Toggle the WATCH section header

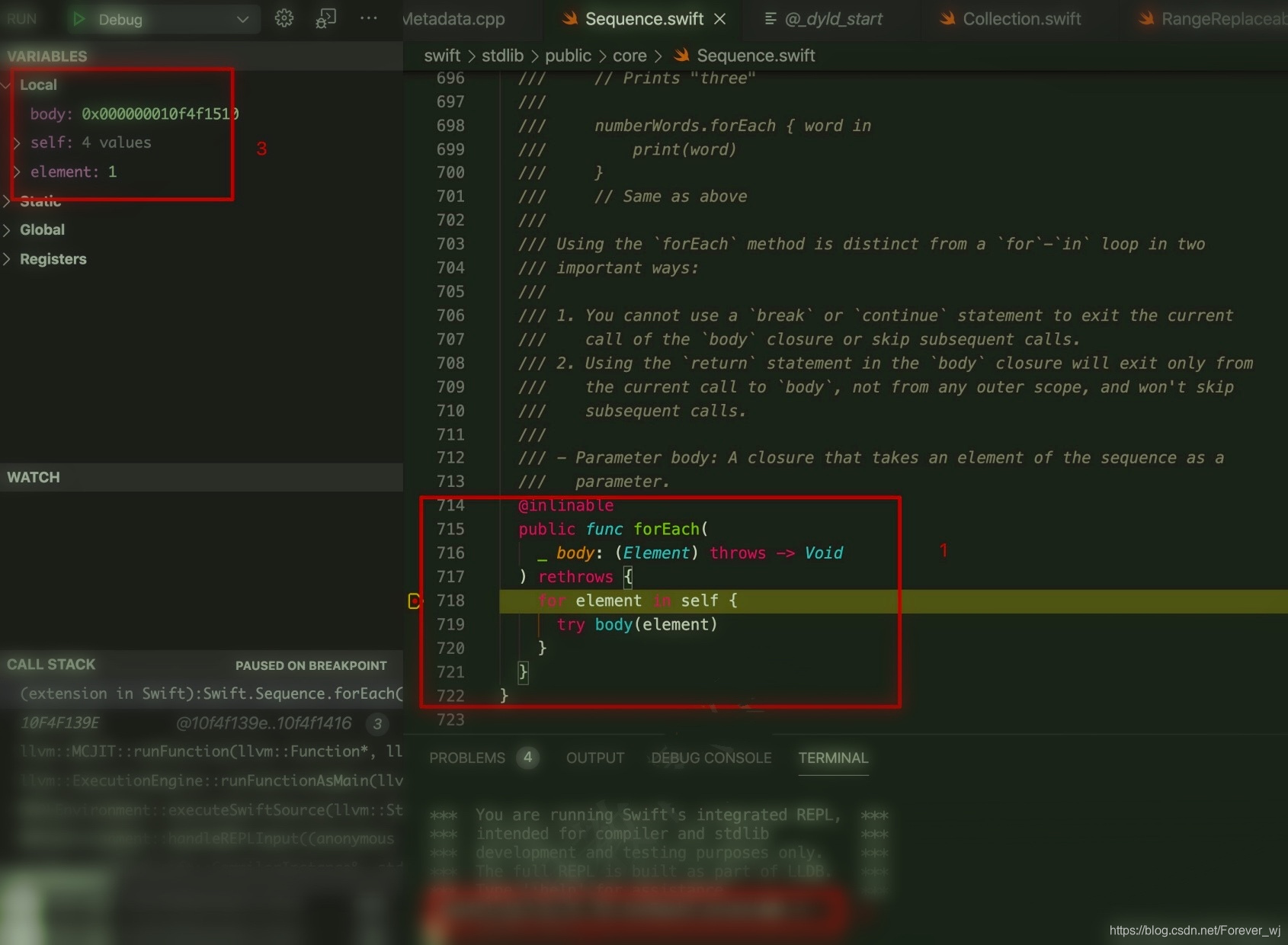click(x=201, y=477)
